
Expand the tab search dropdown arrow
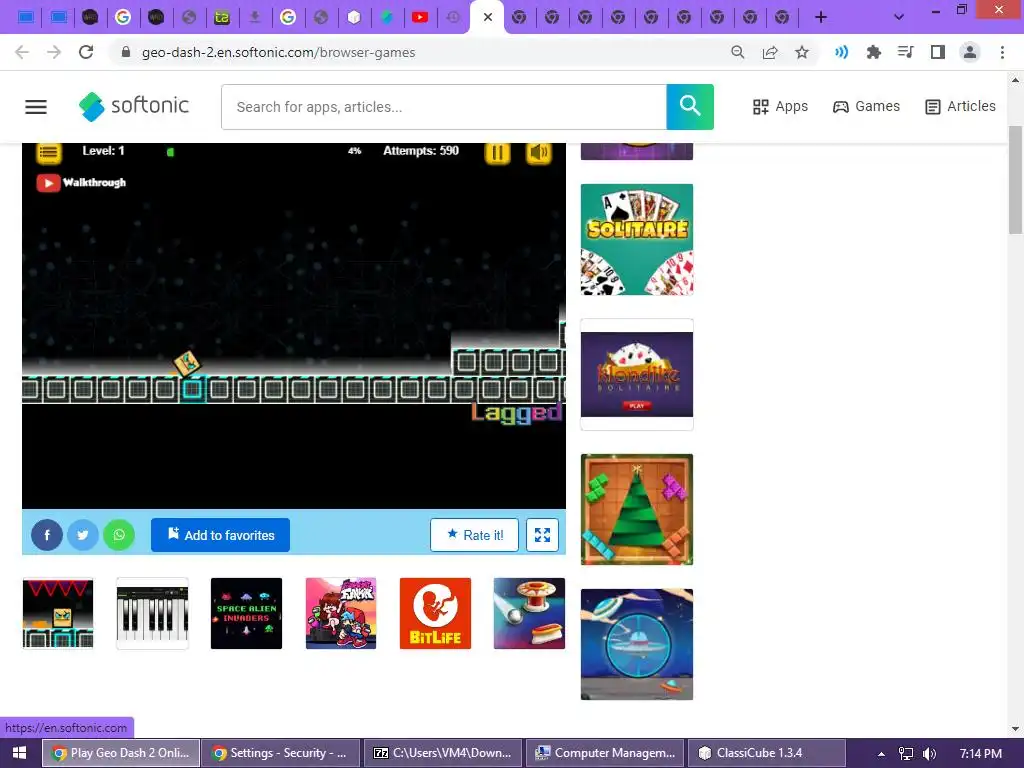point(899,17)
